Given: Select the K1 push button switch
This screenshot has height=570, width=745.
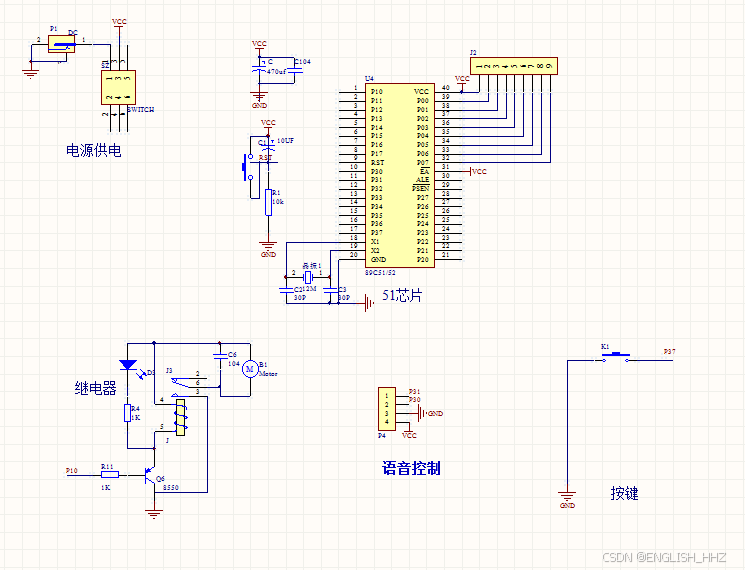Looking at the screenshot, I should click(616, 357).
